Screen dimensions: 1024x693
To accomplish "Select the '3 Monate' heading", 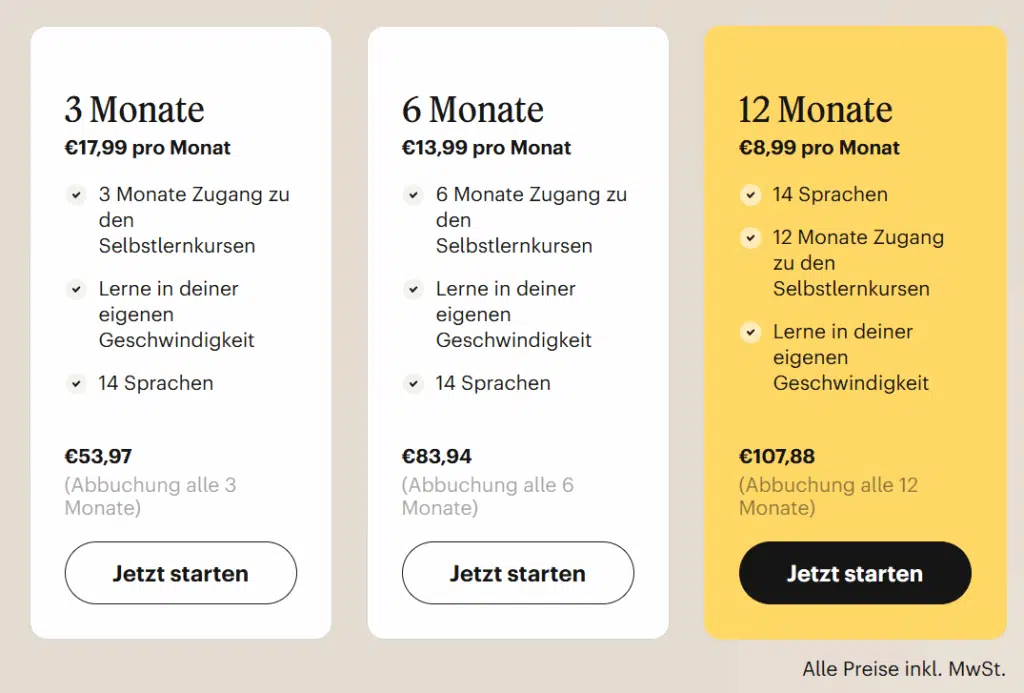I will tap(135, 109).
